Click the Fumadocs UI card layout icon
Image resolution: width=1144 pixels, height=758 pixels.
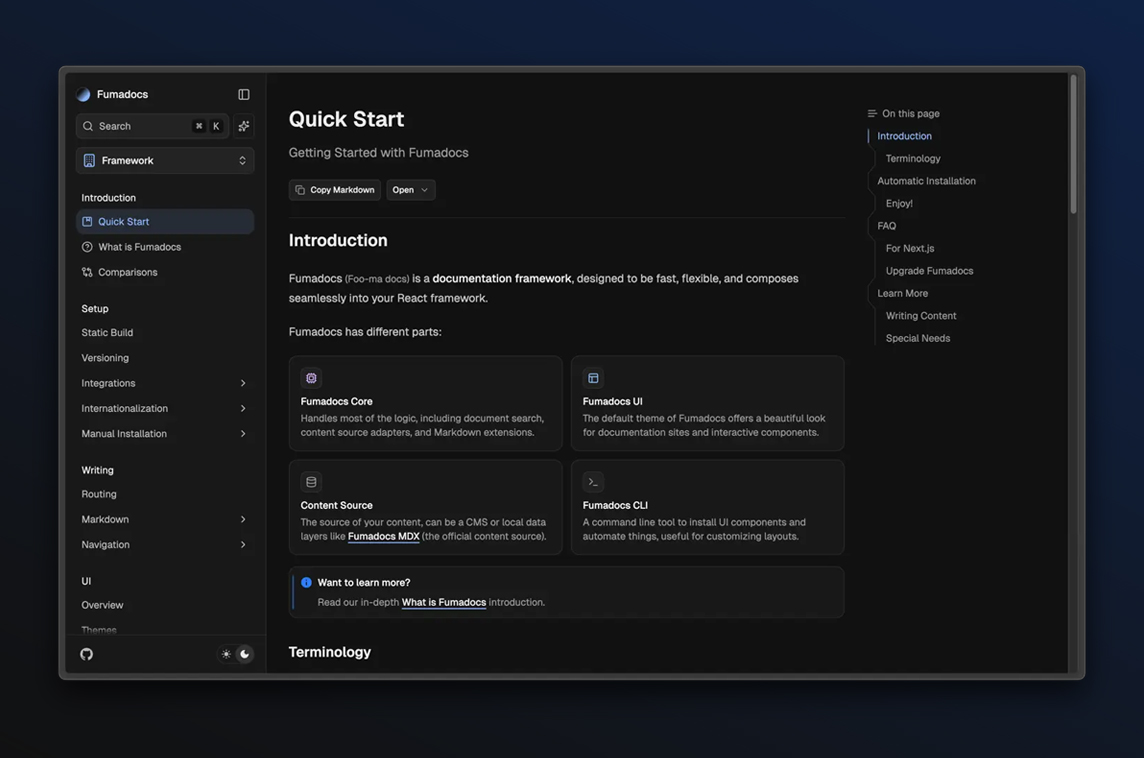[593, 378]
